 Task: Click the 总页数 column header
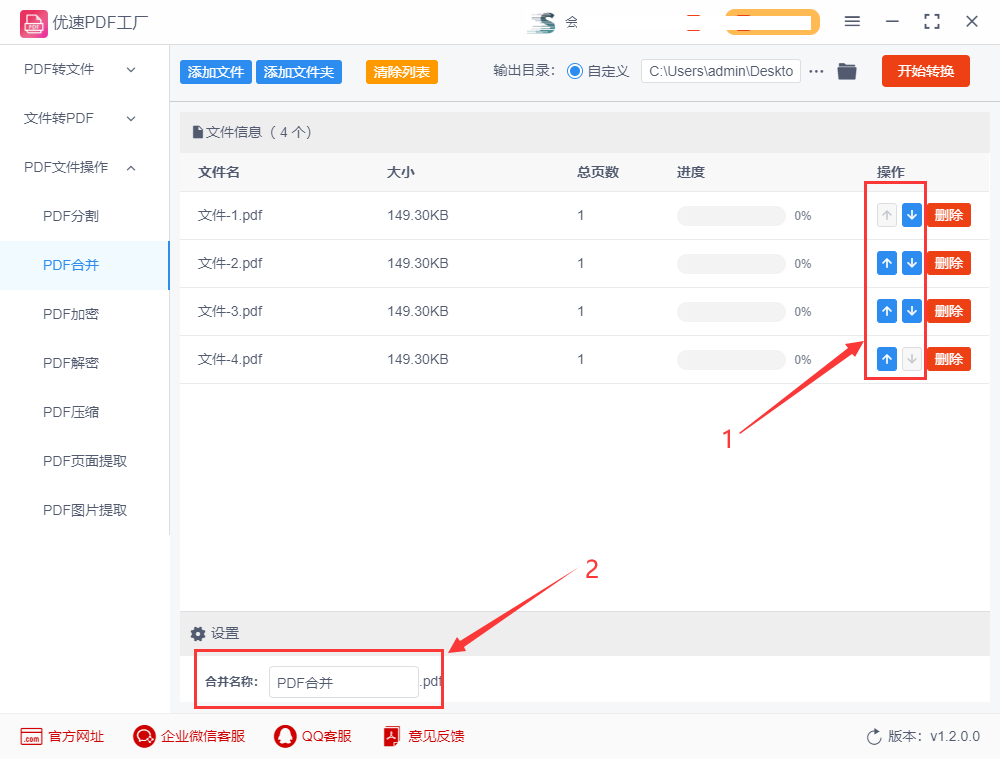pyautogui.click(x=598, y=172)
